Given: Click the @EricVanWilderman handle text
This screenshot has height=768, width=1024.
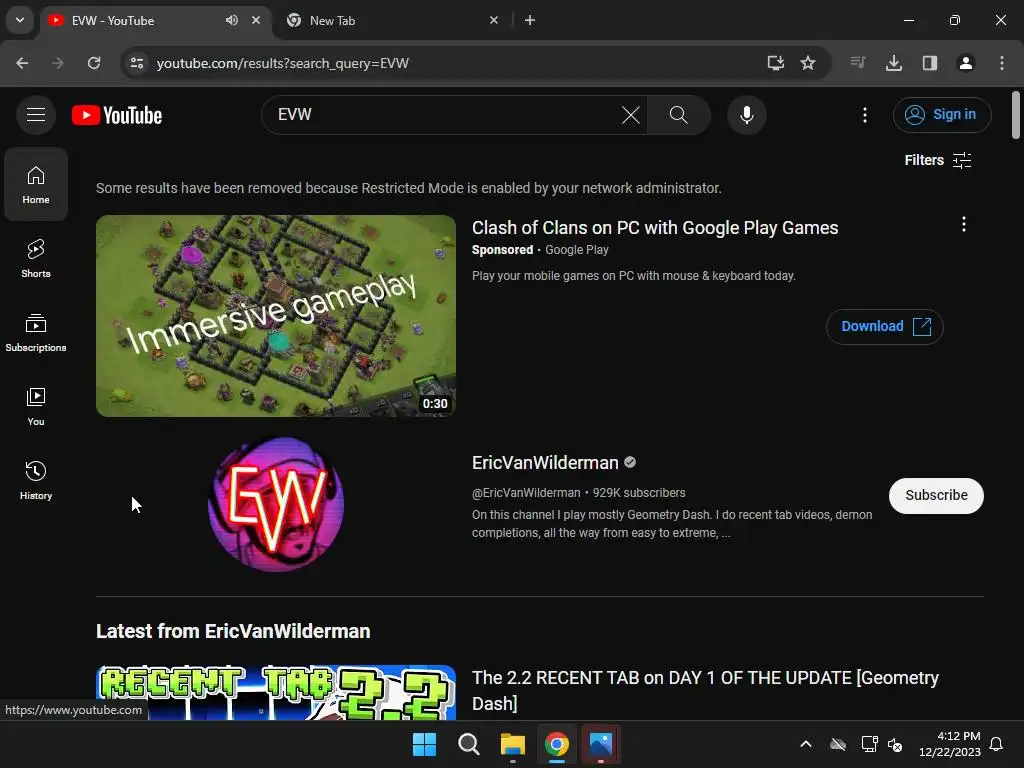Looking at the screenshot, I should tap(526, 493).
